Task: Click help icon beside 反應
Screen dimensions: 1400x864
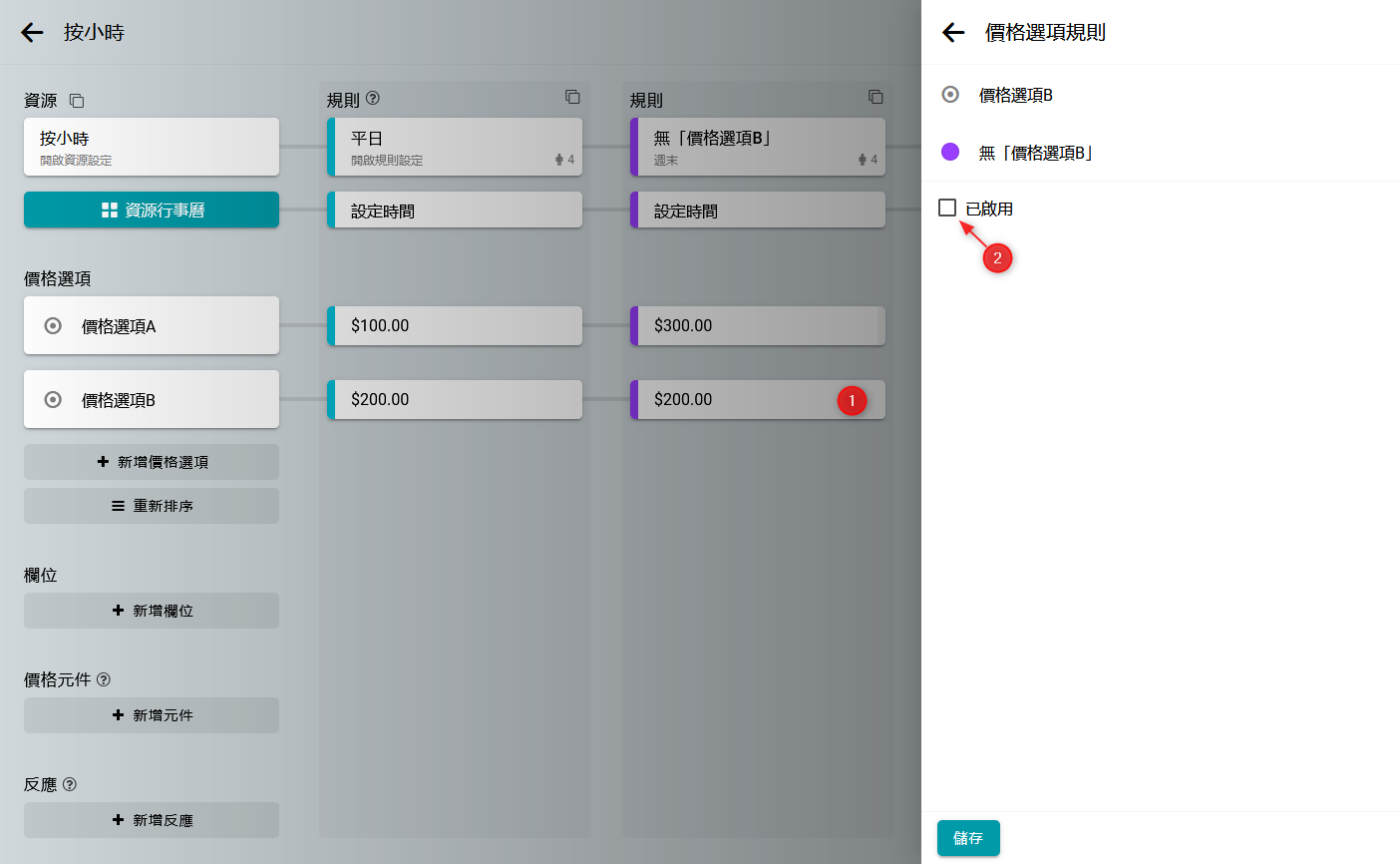Action: click(70, 784)
